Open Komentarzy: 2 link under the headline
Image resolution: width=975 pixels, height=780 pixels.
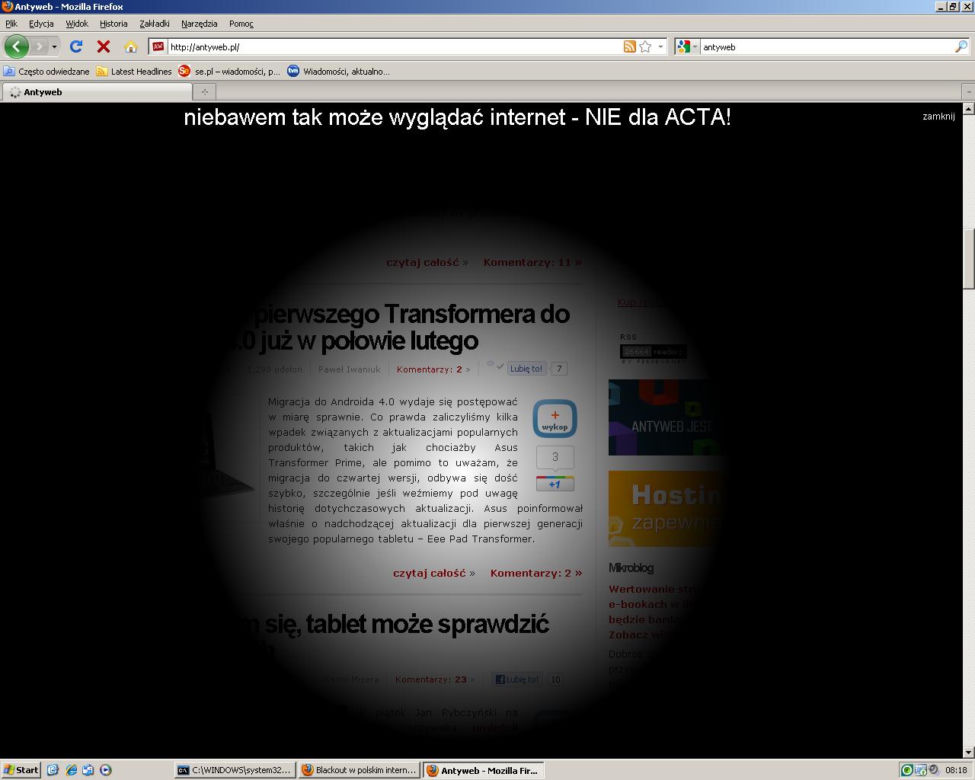pos(433,369)
